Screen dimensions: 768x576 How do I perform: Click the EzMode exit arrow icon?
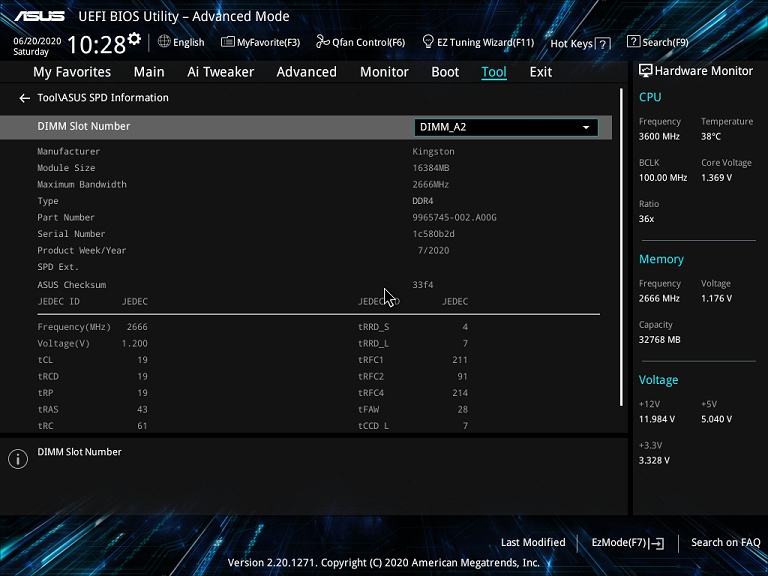tap(658, 543)
